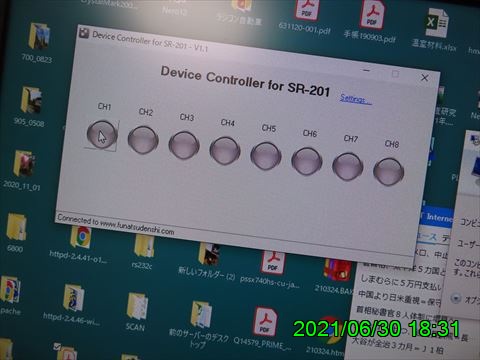Toggle the CH8 channel button
The image size is (480, 360).
389,172
